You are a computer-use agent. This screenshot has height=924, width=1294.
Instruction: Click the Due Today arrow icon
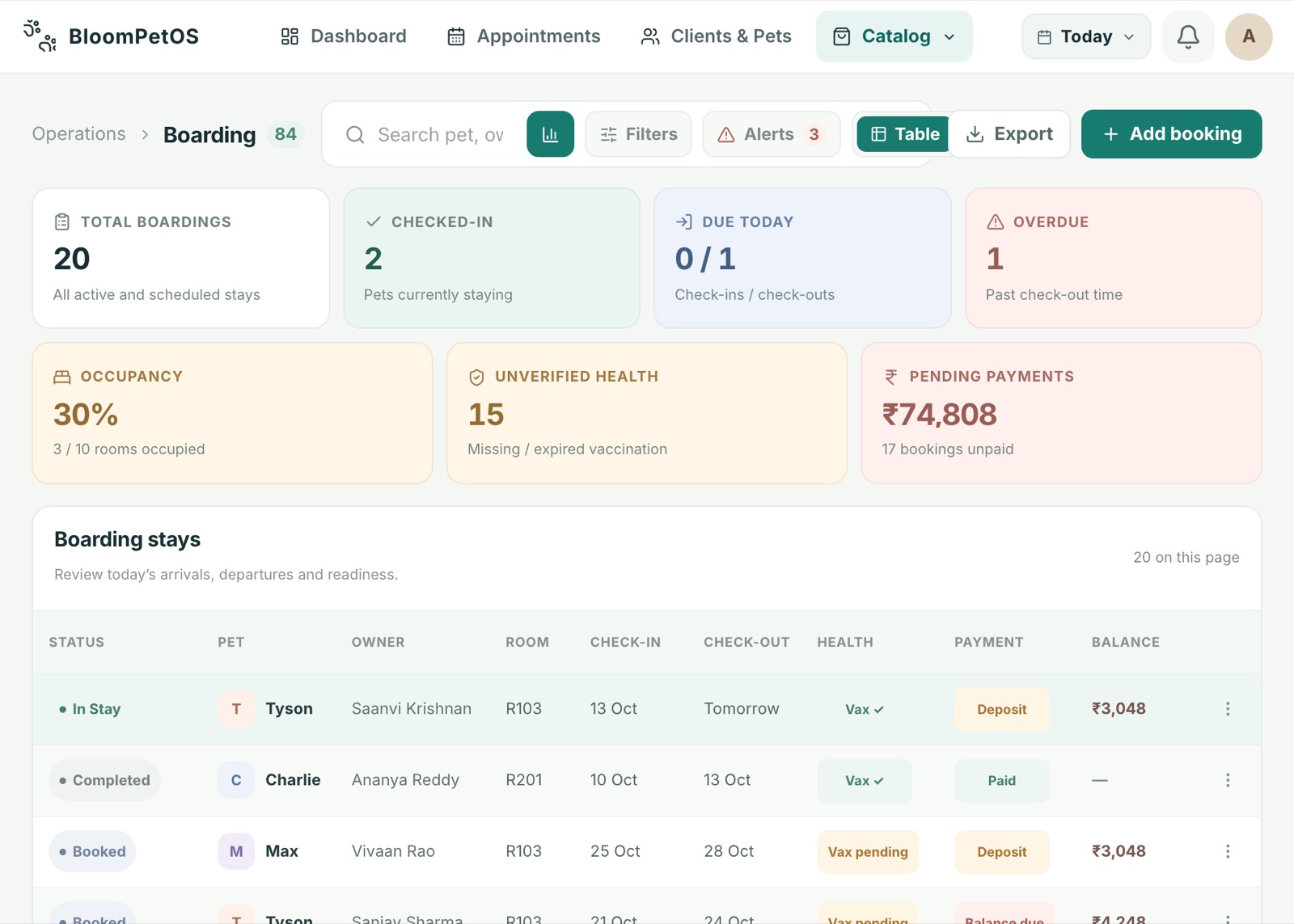[683, 222]
